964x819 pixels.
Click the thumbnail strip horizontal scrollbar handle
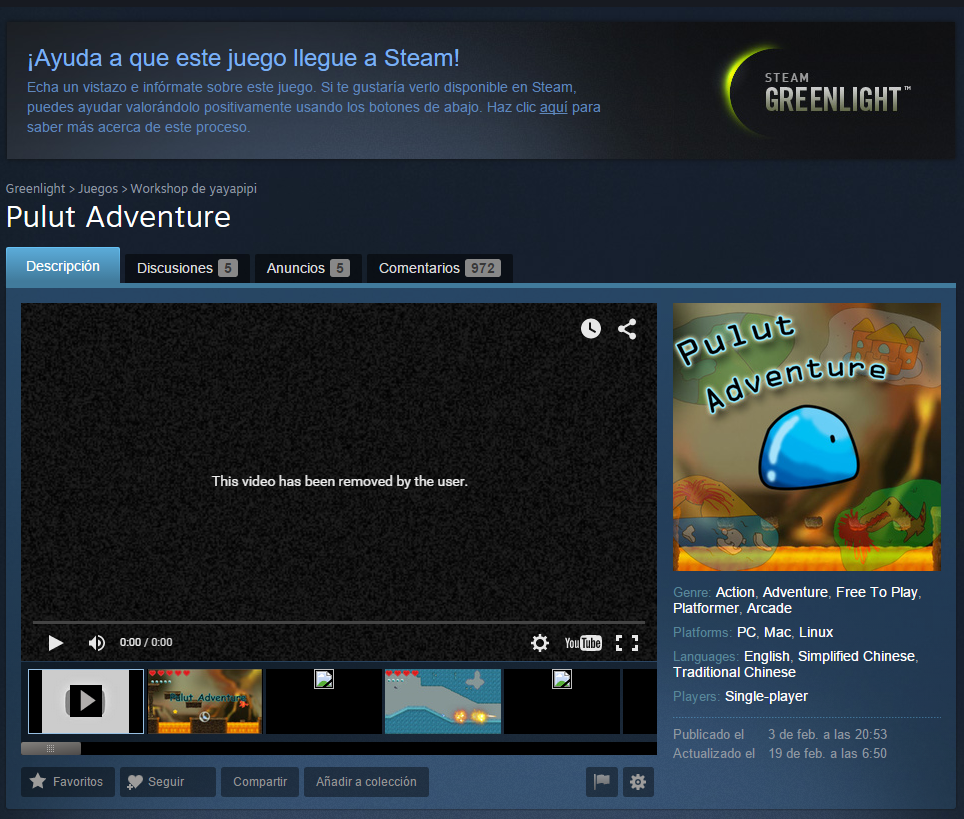pos(51,748)
